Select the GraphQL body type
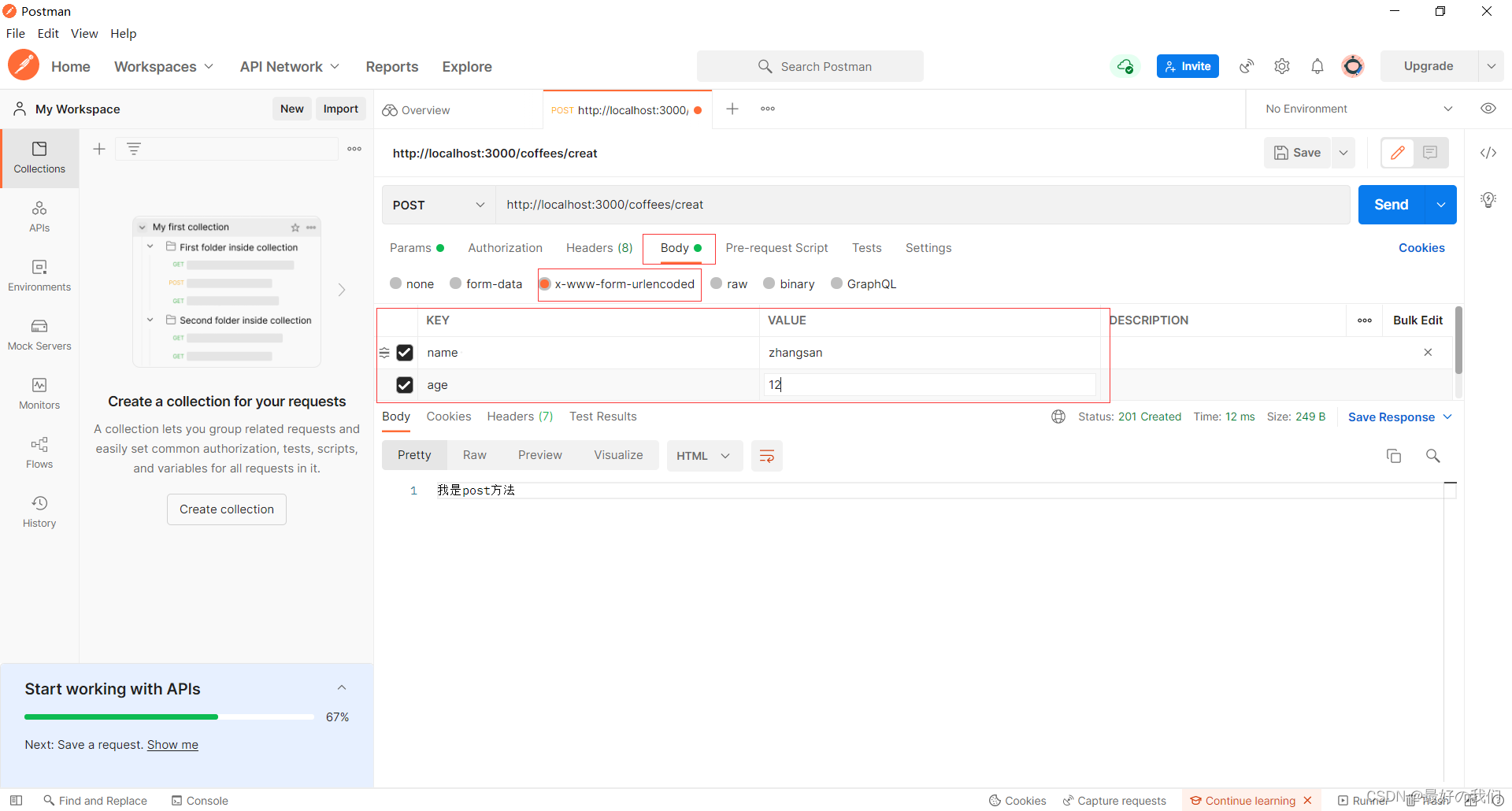Viewport: 1512px width, 811px height. pyautogui.click(x=837, y=283)
